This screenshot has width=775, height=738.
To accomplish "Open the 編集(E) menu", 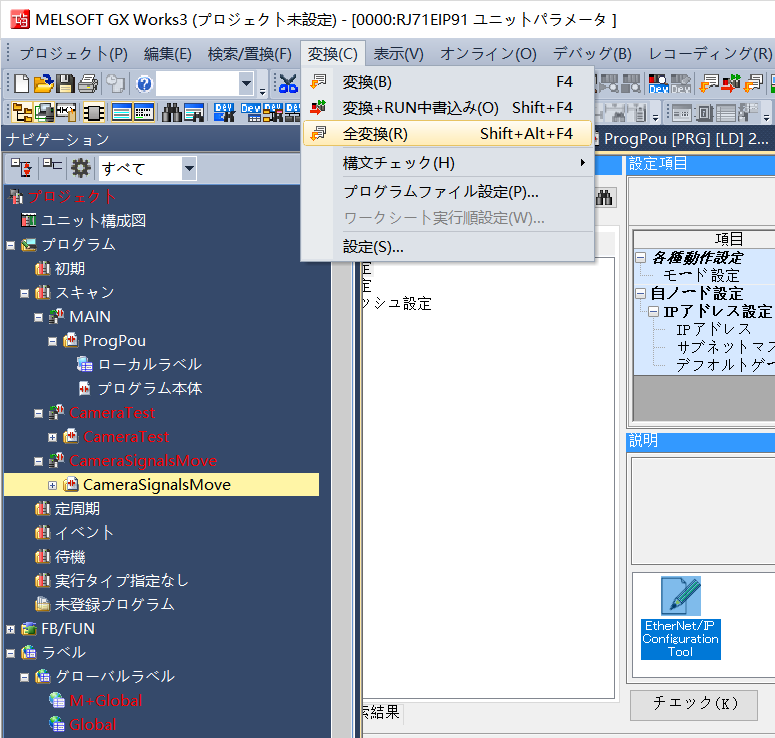I will click(x=168, y=53).
